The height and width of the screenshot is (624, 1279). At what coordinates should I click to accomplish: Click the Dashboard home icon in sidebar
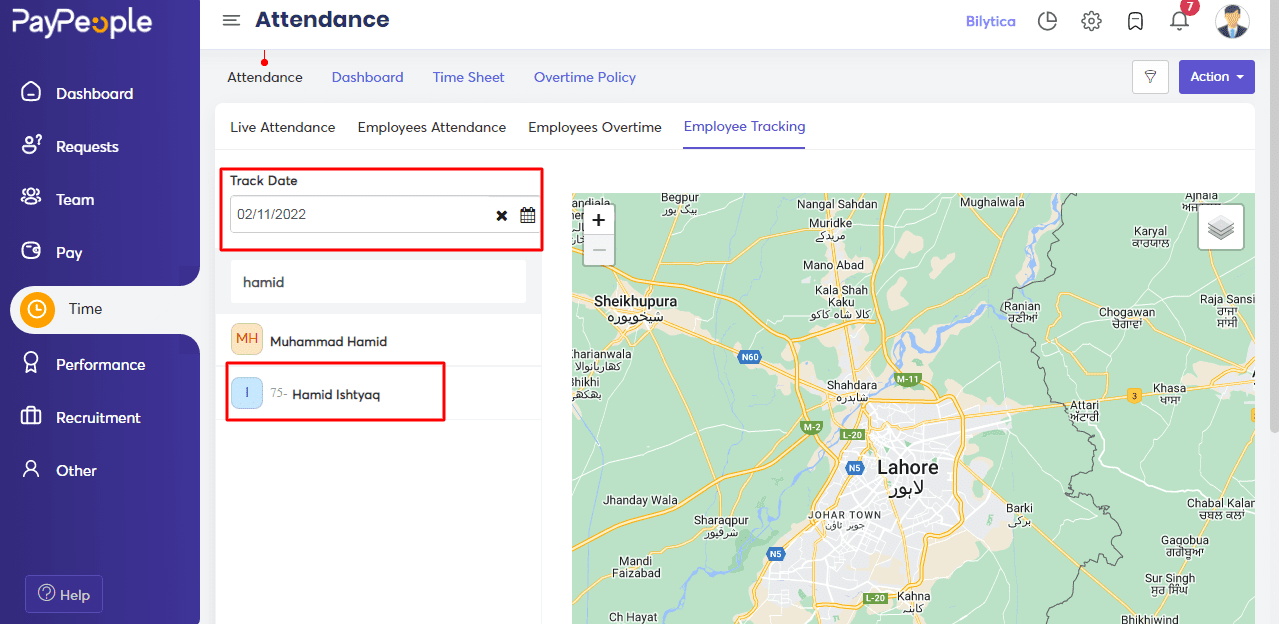click(x=32, y=92)
